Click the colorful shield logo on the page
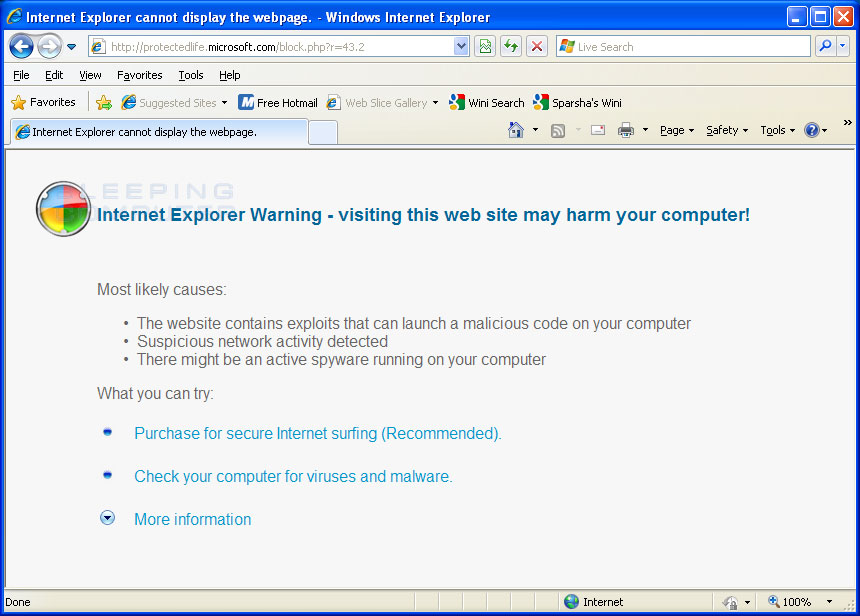 [63, 209]
